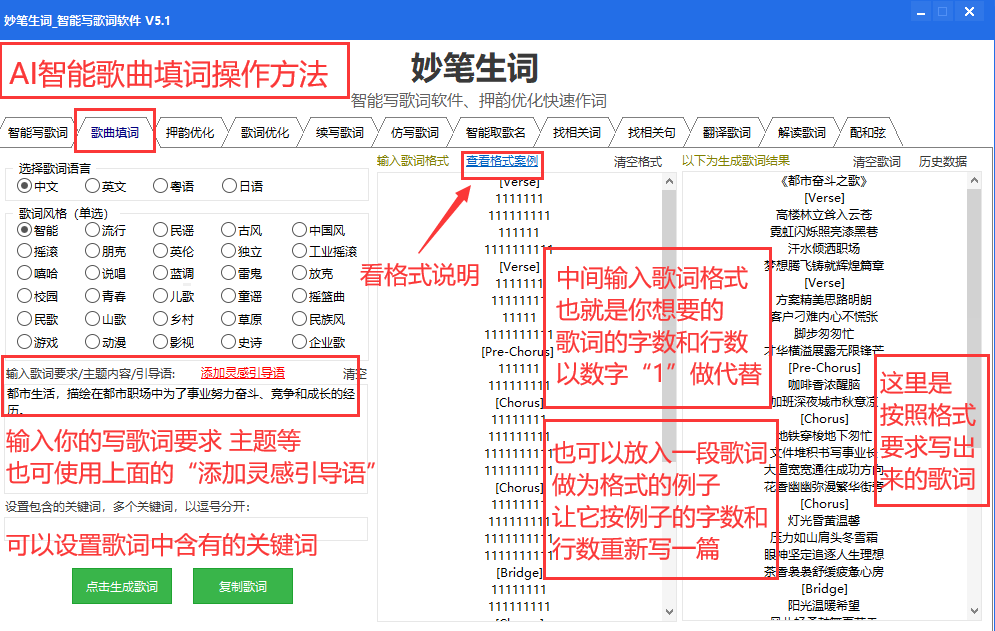This screenshot has height=631, width=995.
Task: Choose the 朋克 style
Action: 105,251
